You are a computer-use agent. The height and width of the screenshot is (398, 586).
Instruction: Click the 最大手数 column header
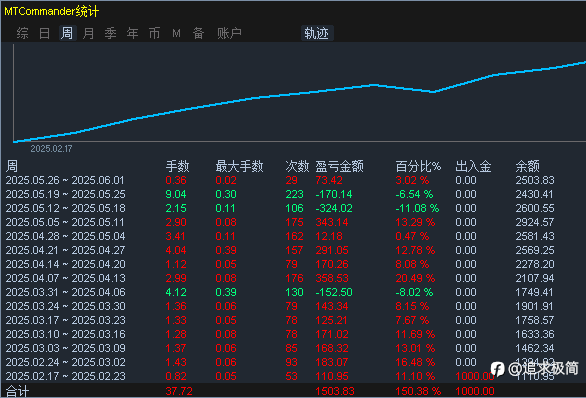coord(239,166)
